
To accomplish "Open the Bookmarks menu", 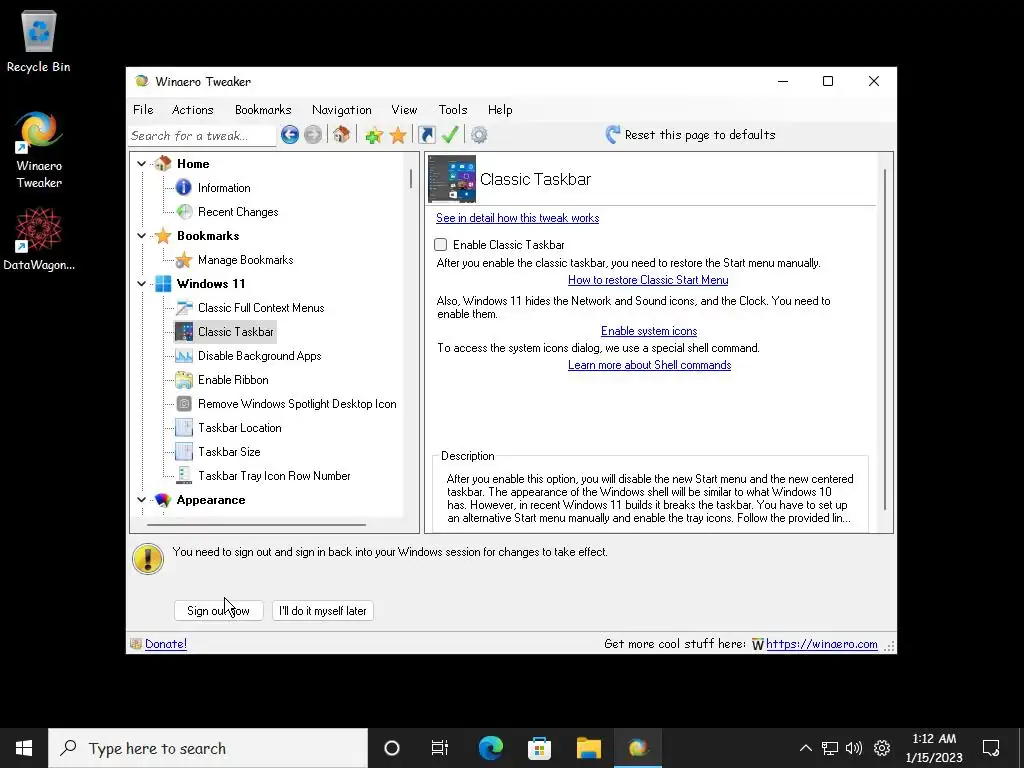I will [x=263, y=110].
